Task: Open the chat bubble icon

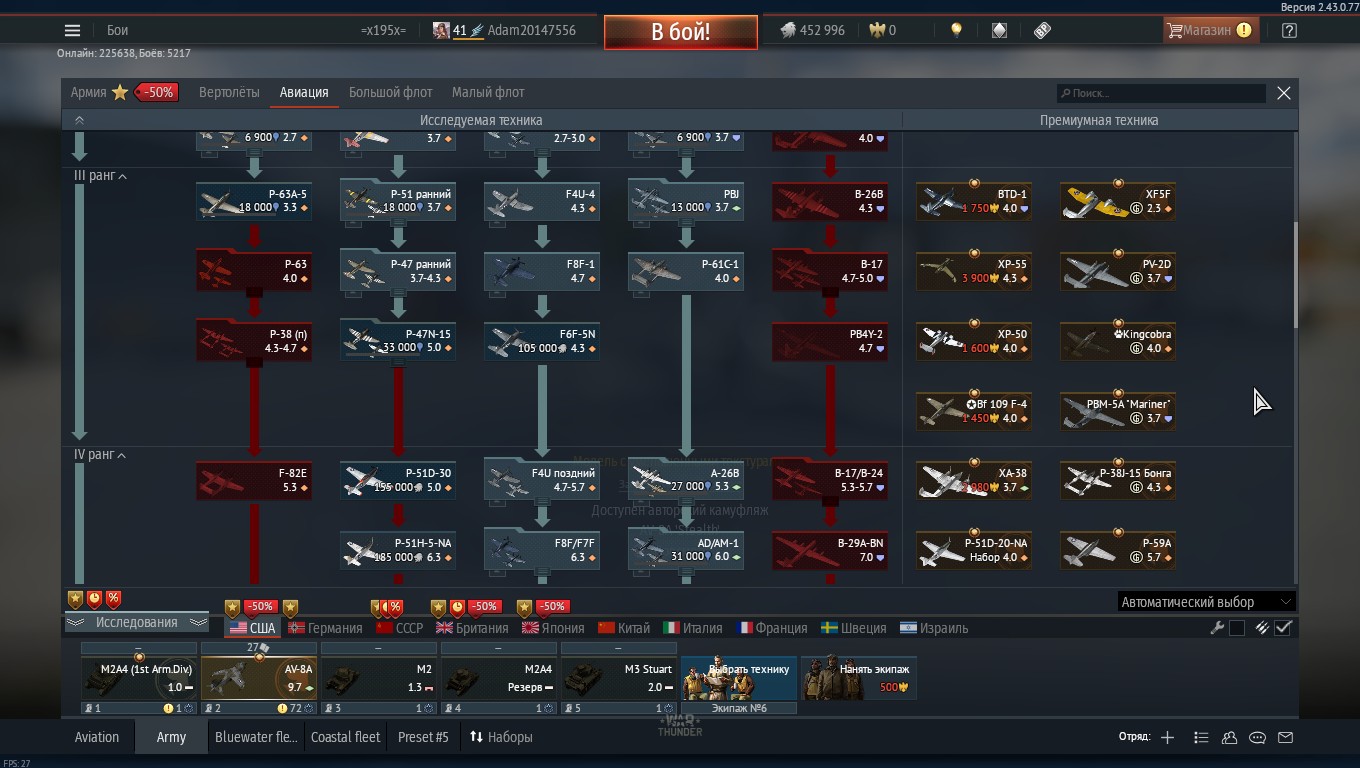Action: point(1257,737)
